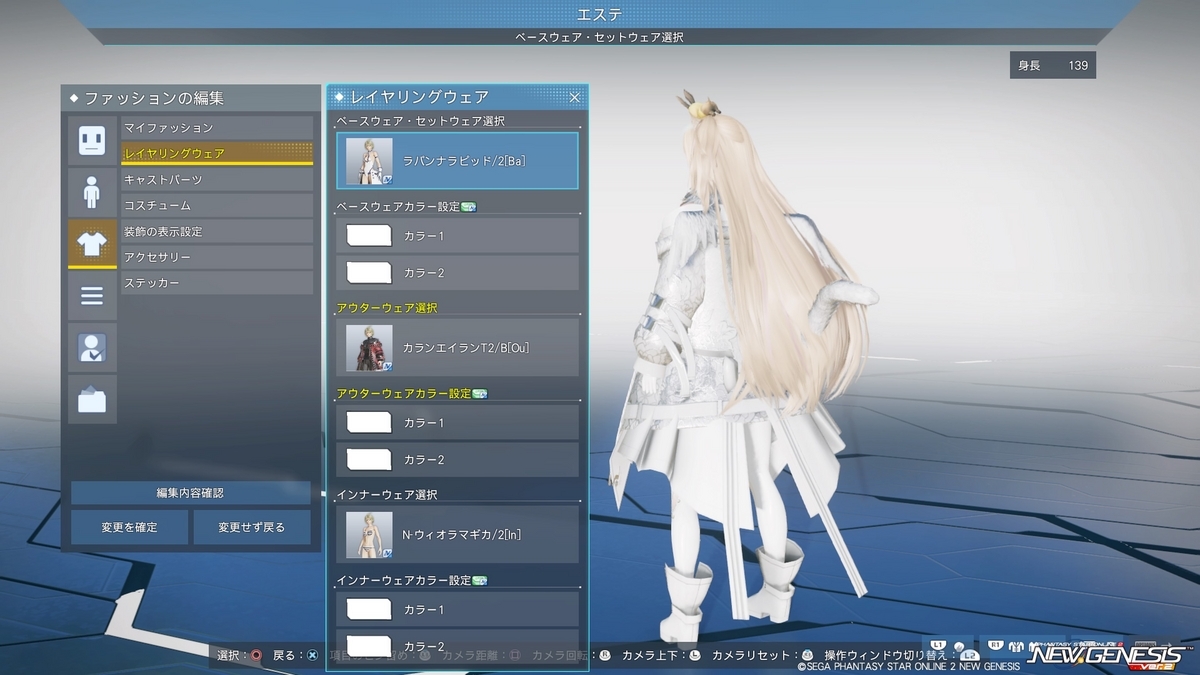Open コスチューム menu item
This screenshot has width=1200, height=675.
(x=217, y=206)
